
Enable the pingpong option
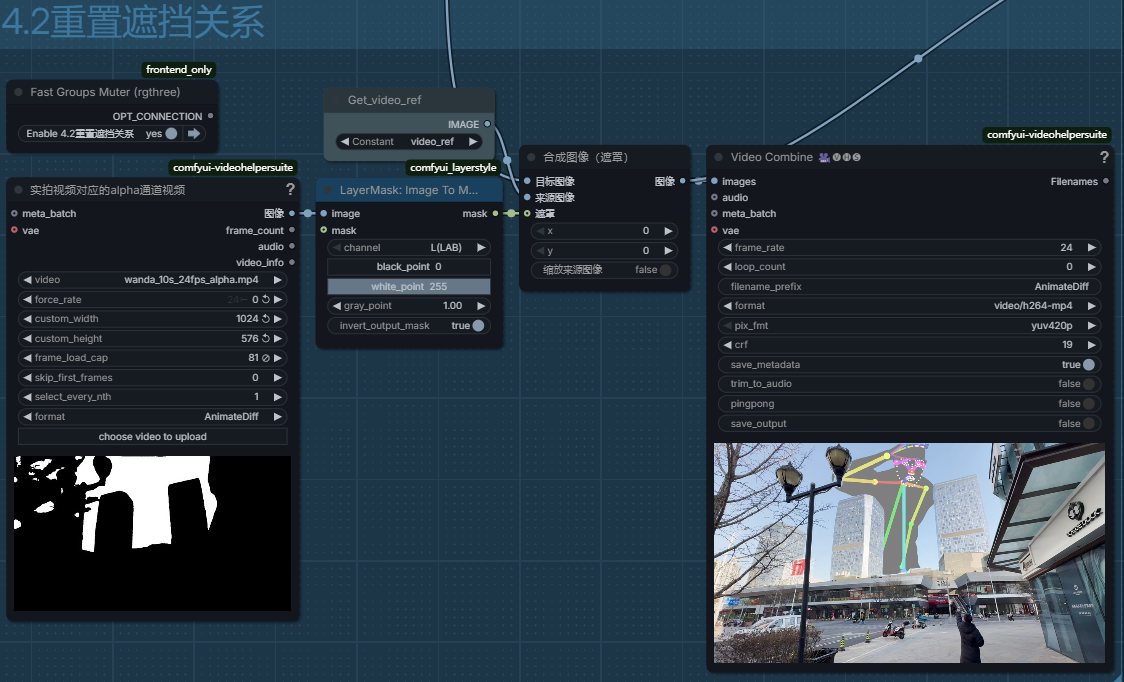pyautogui.click(x=1088, y=404)
